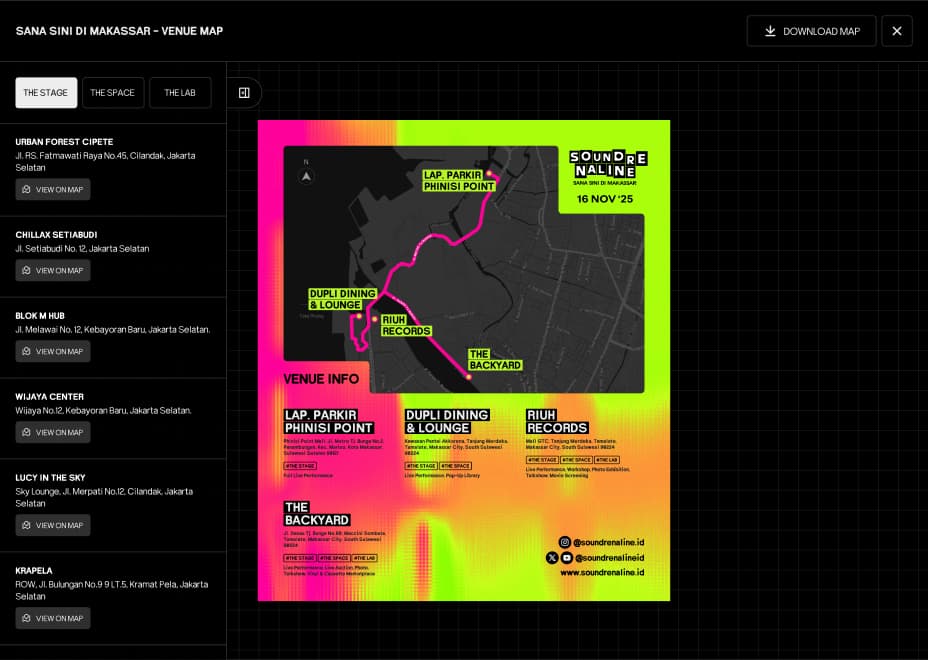The width and height of the screenshot is (928, 660).
Task: Click the map icon in Krapela's button
Action: click(27, 618)
